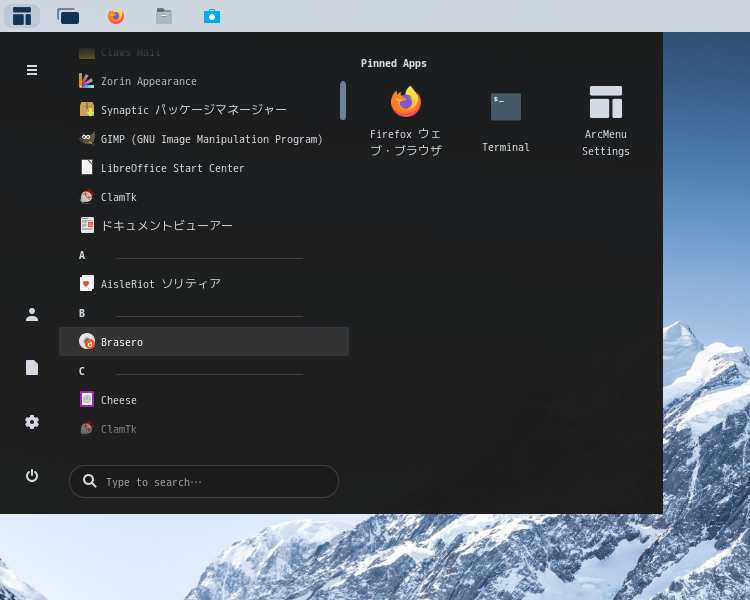The height and width of the screenshot is (600, 750).
Task: Open the pinned ArcMenu Settings
Action: [606, 121]
